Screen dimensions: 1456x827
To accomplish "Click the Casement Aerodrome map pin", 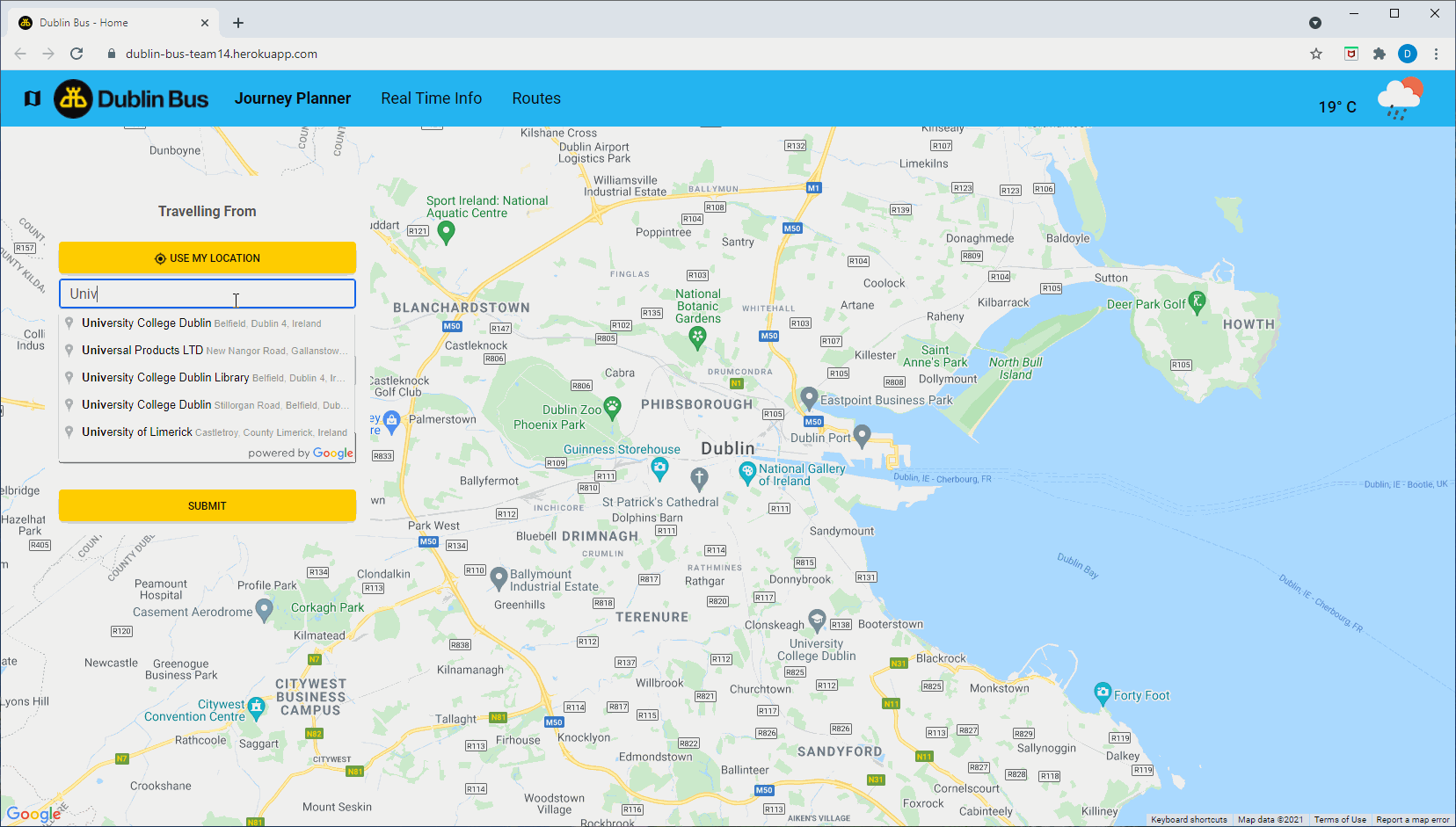I will [x=264, y=610].
